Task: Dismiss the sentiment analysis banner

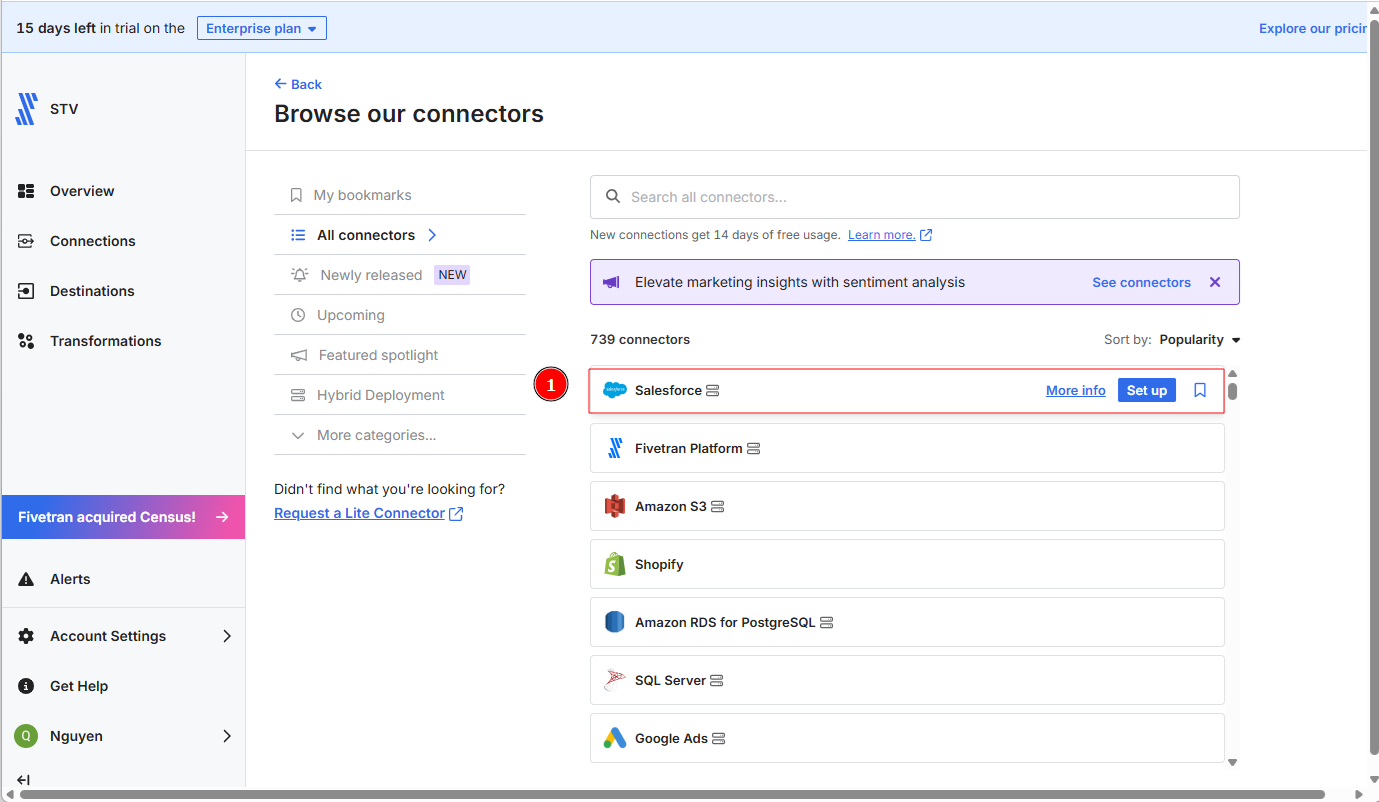Action: pyautogui.click(x=1215, y=282)
